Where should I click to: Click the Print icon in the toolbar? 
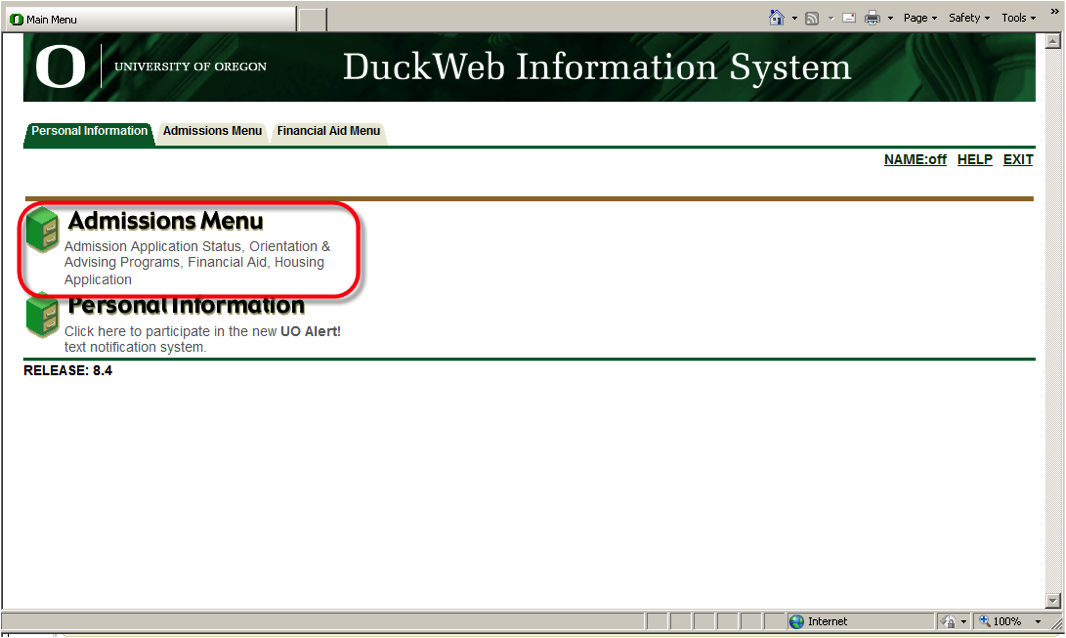point(872,18)
